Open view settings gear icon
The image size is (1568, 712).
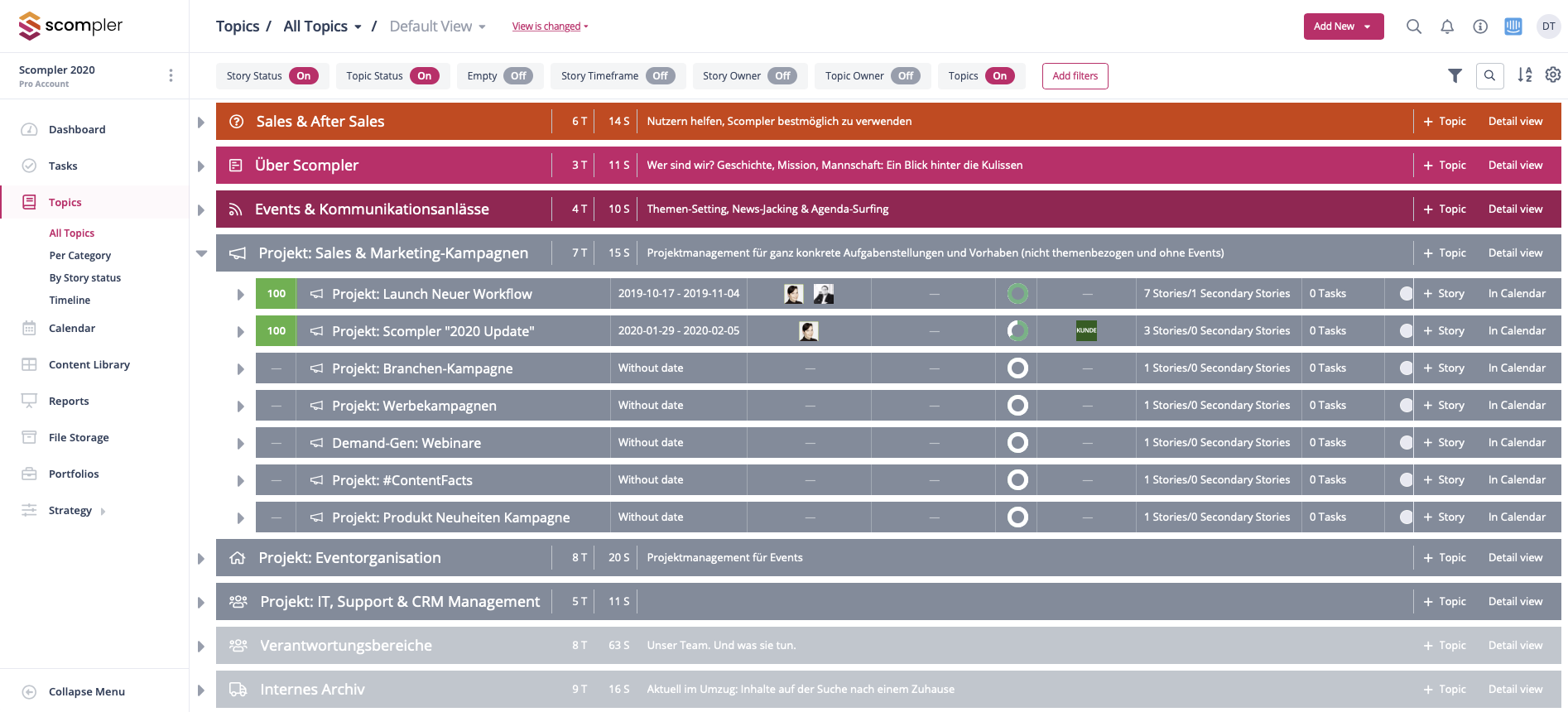(x=1553, y=75)
